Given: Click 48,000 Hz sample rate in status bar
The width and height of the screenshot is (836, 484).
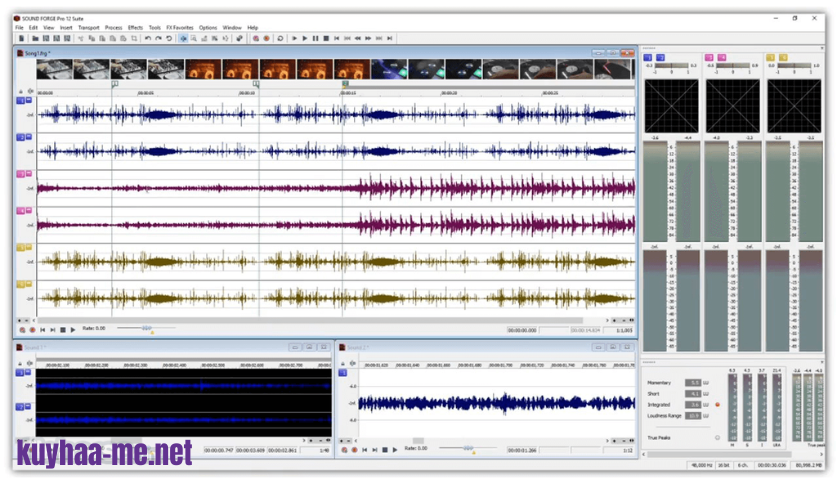Looking at the screenshot, I should (702, 465).
